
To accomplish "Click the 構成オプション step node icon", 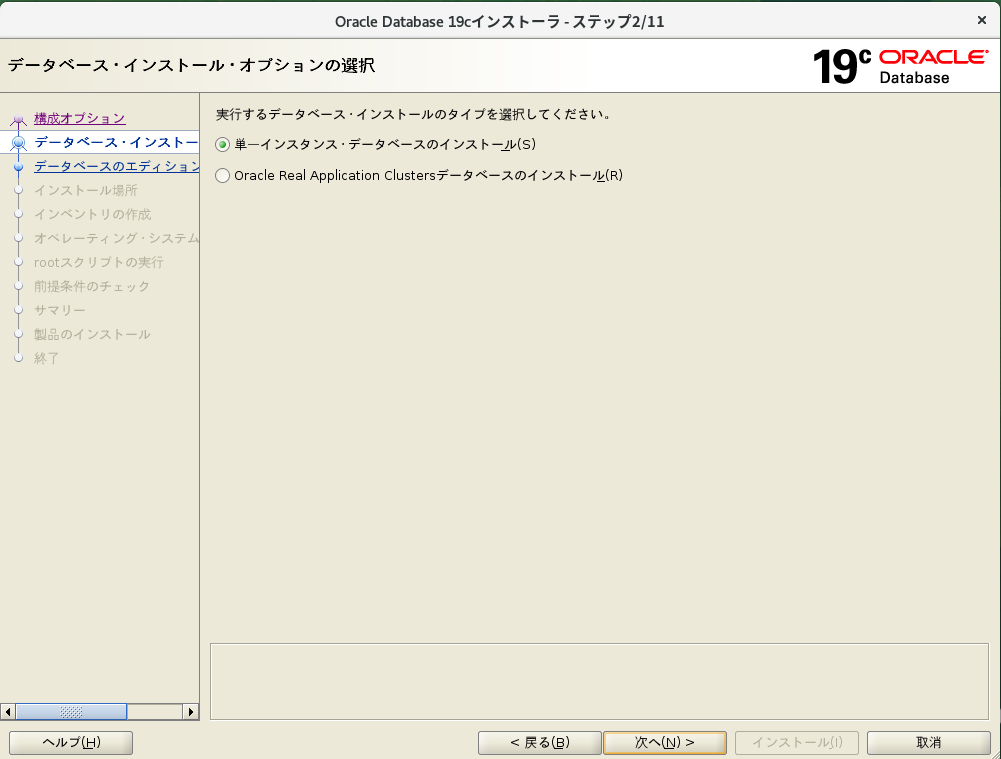I will [18, 120].
